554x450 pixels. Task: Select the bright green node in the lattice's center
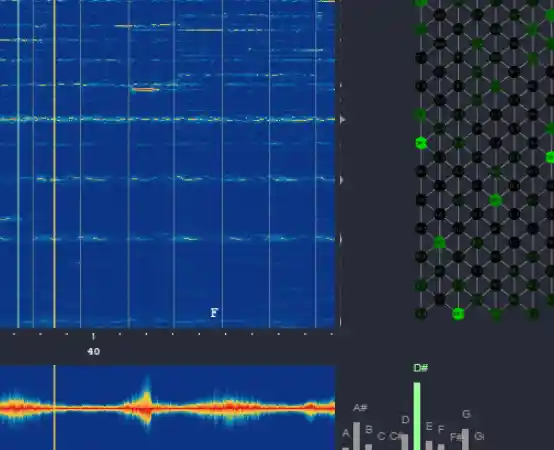pos(495,200)
